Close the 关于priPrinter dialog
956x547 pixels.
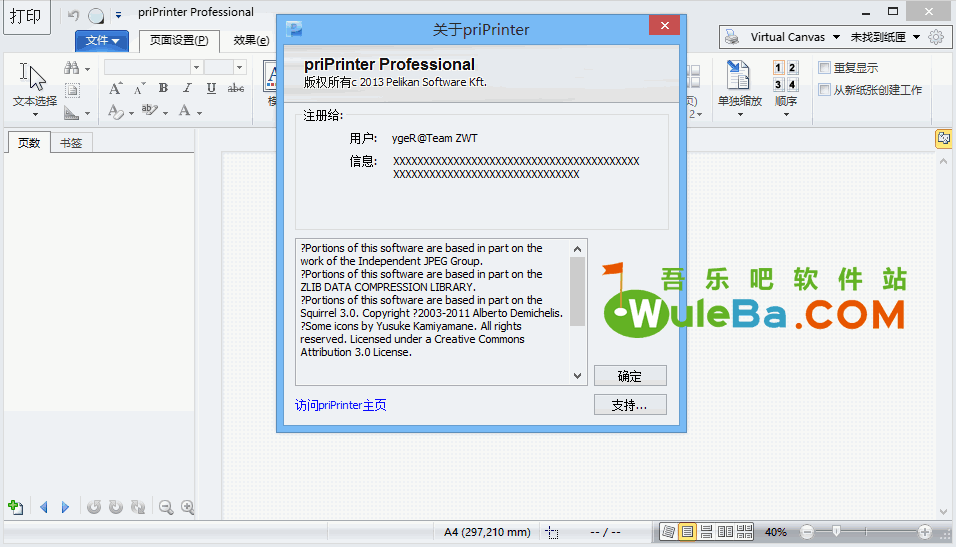click(x=665, y=25)
